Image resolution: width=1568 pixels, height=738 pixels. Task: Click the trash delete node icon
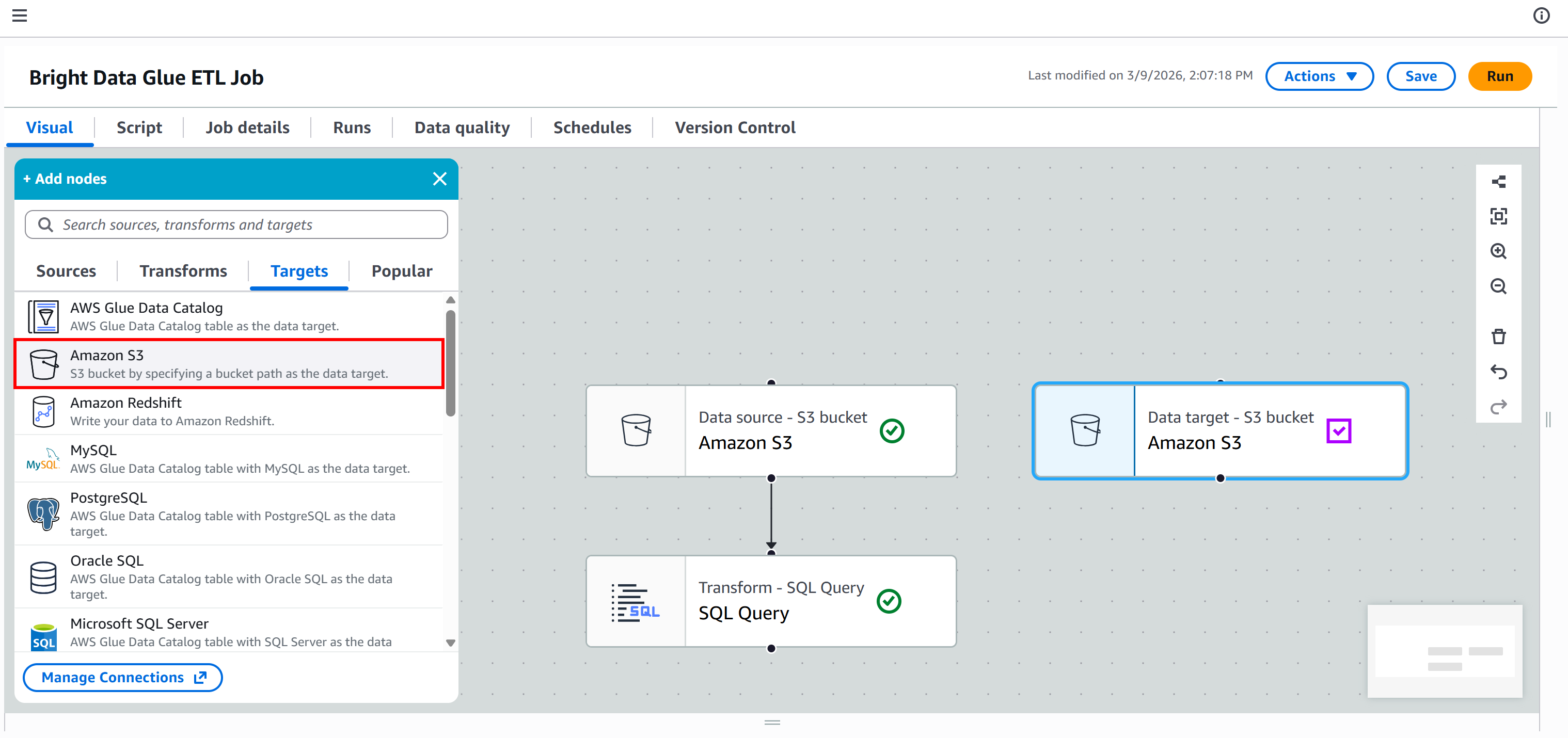[x=1498, y=336]
